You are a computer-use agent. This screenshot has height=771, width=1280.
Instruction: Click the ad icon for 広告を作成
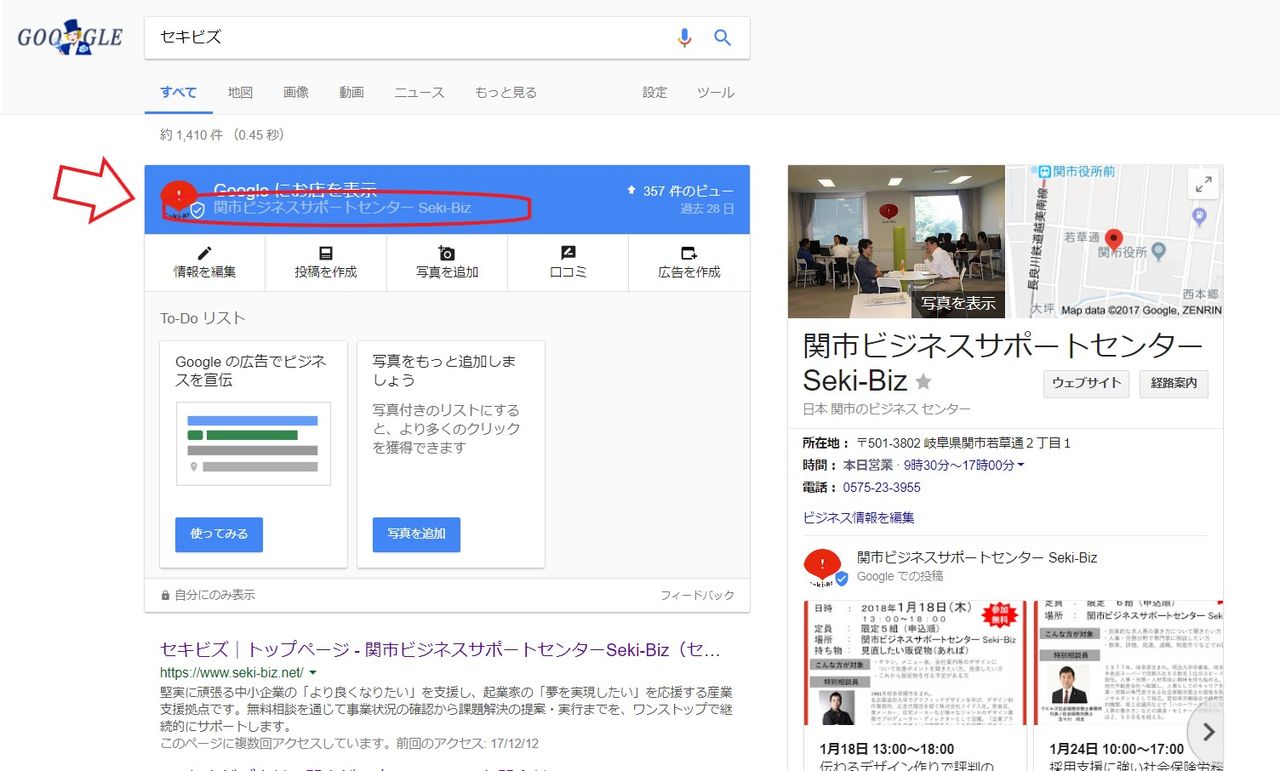click(689, 253)
